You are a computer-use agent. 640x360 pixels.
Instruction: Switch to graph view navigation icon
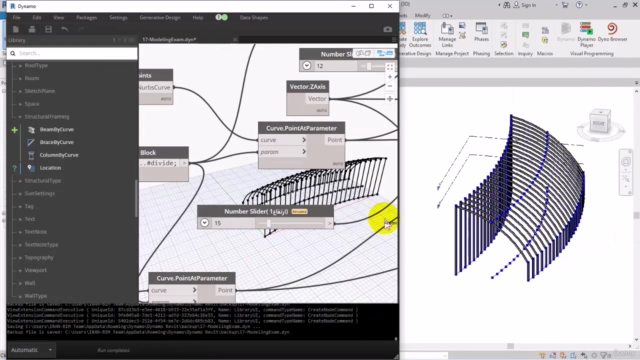point(385,53)
